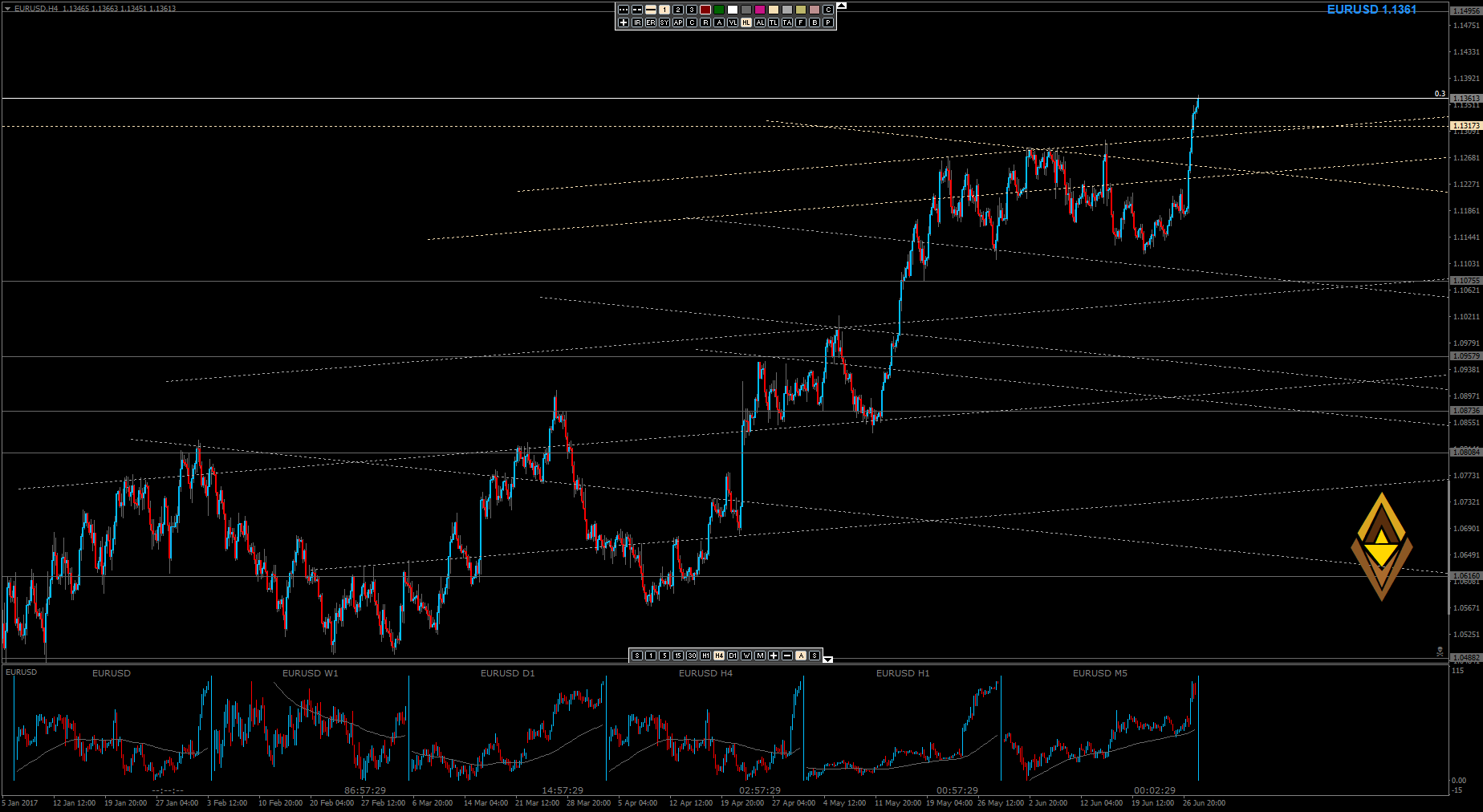This screenshot has height=812, width=1483.
Task: Toggle line width 2 option
Action: click(x=678, y=10)
